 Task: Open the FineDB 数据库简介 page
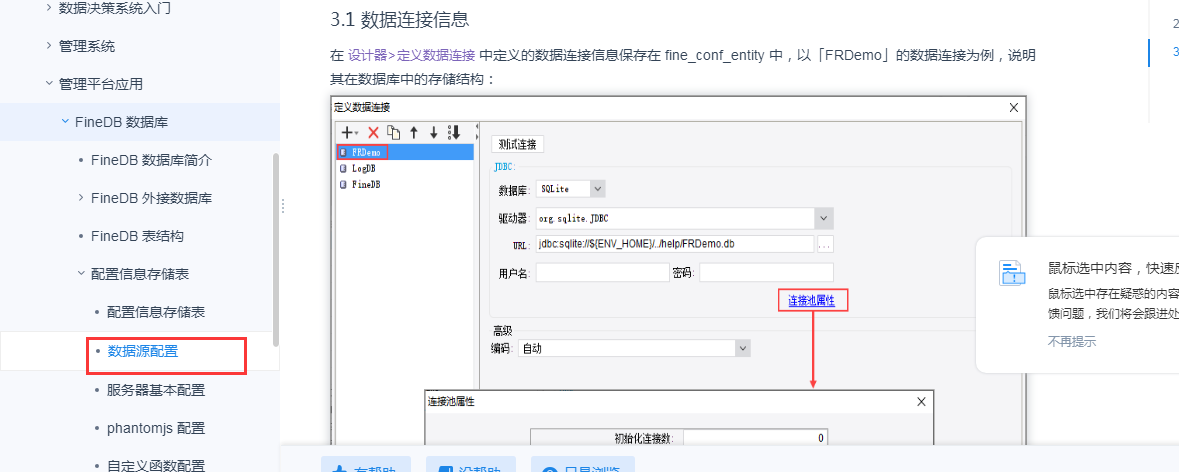point(151,160)
